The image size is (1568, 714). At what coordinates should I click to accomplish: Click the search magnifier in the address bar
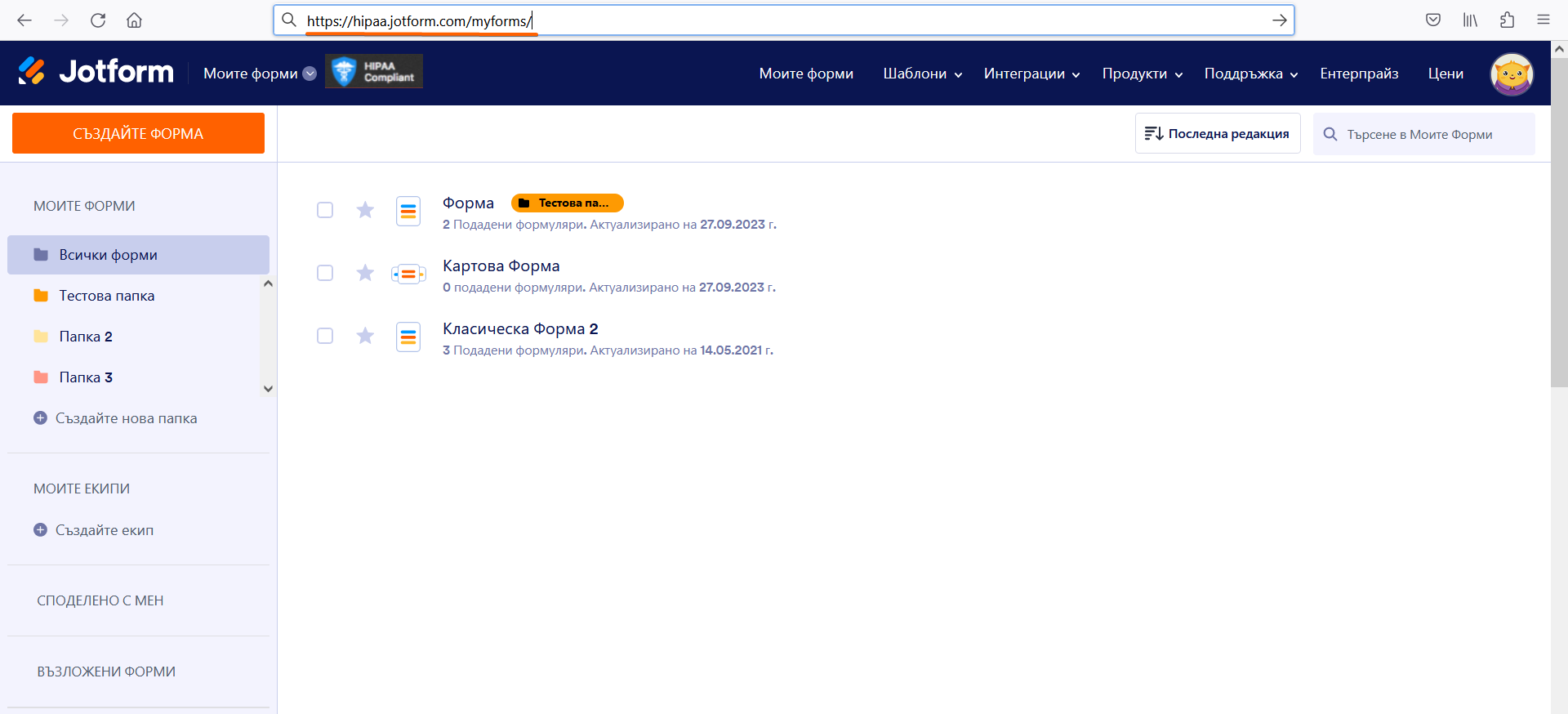(x=289, y=20)
